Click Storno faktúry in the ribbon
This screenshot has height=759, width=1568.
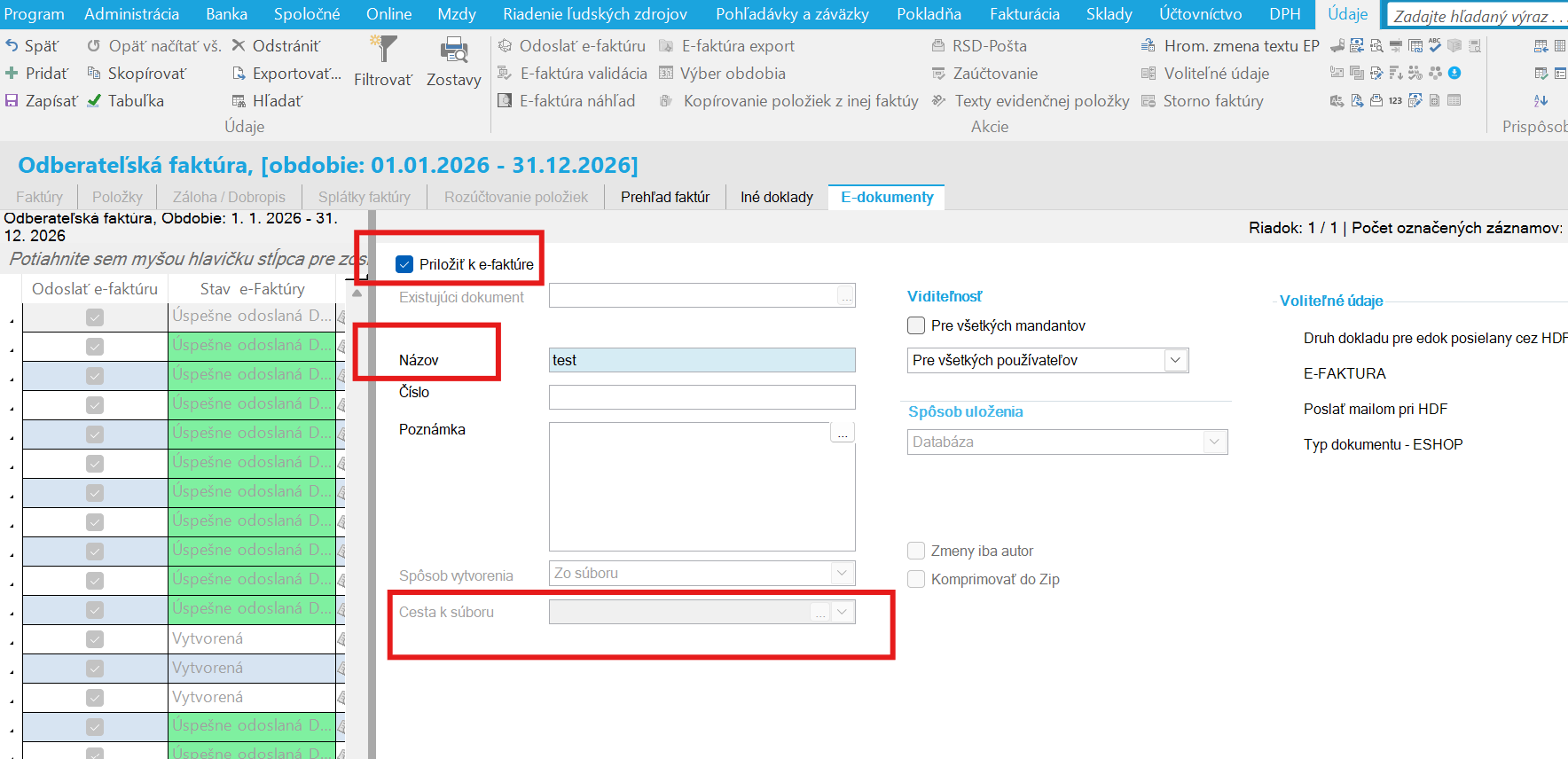pos(1203,101)
